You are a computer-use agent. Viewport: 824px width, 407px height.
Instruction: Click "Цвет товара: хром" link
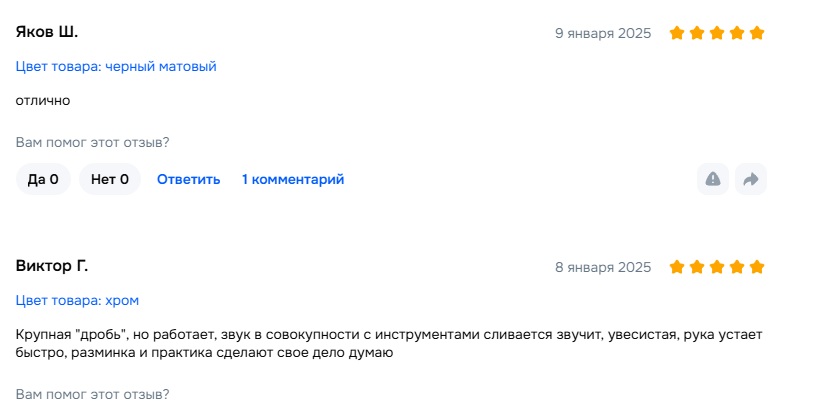(x=85, y=300)
